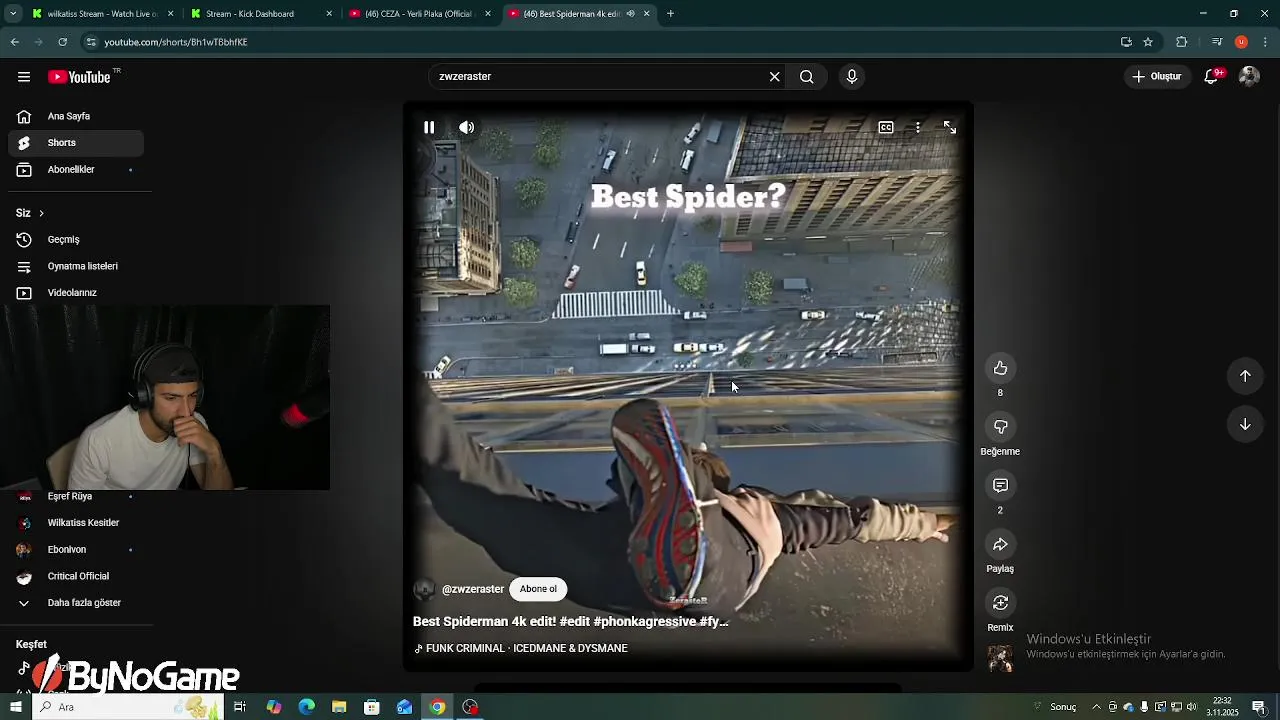The height and width of the screenshot is (720, 1280).
Task: Open Eşref Rüya subscription
Action: click(x=76, y=497)
